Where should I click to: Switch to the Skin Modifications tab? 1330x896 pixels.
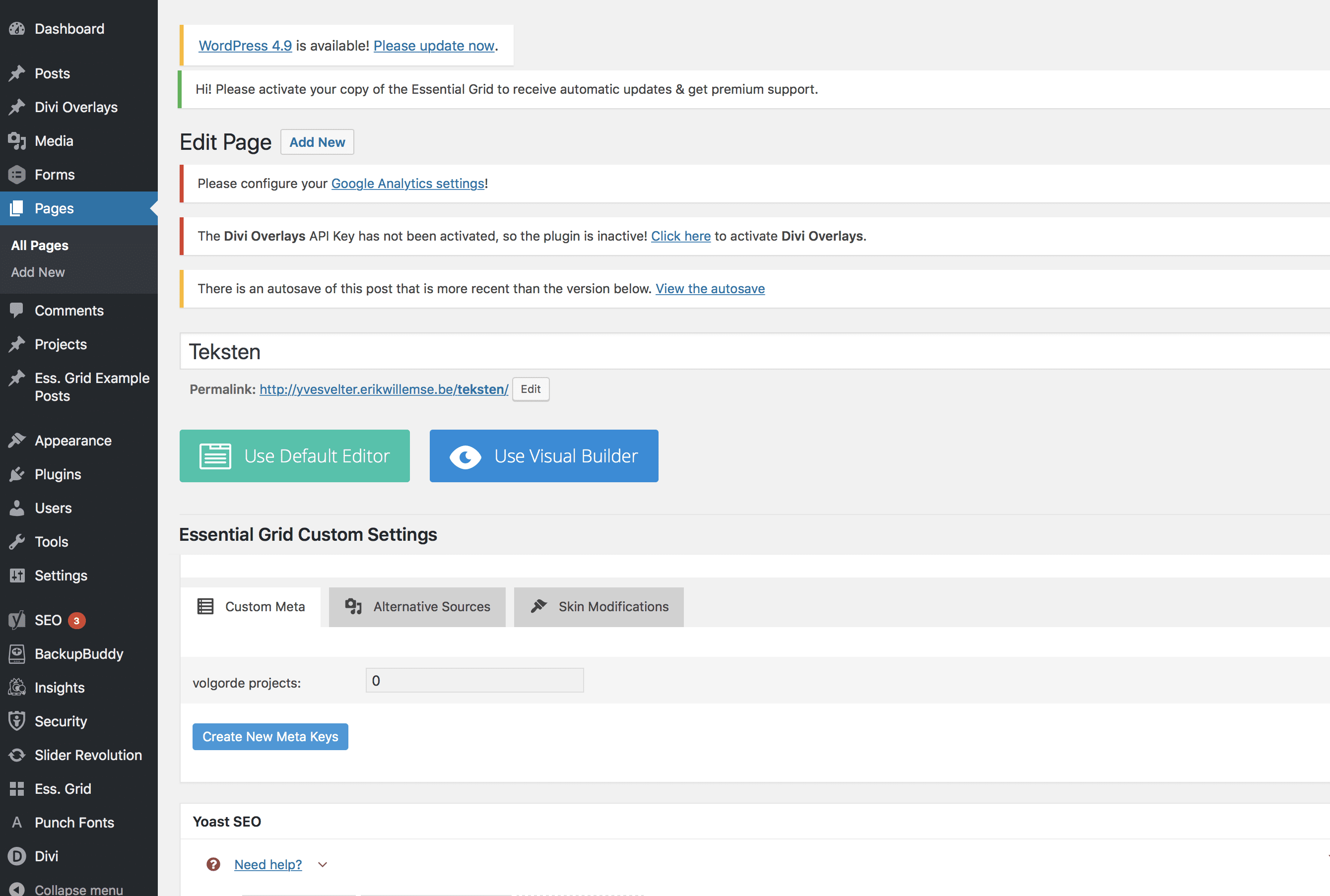(599, 607)
